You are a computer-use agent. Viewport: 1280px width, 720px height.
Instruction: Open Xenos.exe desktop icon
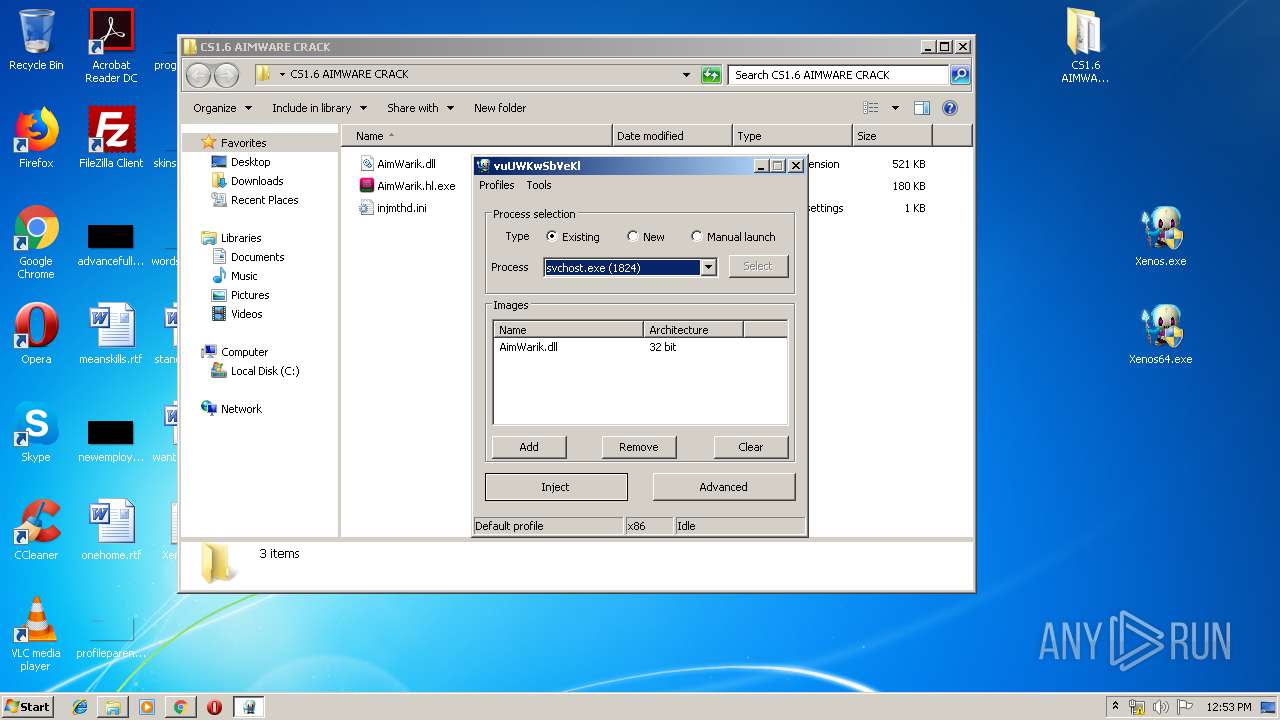point(1161,237)
